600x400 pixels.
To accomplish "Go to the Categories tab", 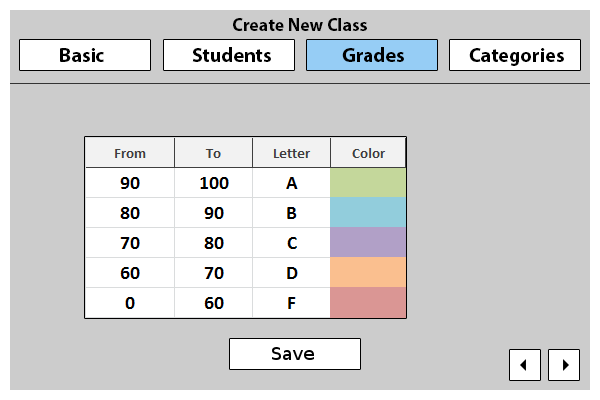I will [x=515, y=55].
